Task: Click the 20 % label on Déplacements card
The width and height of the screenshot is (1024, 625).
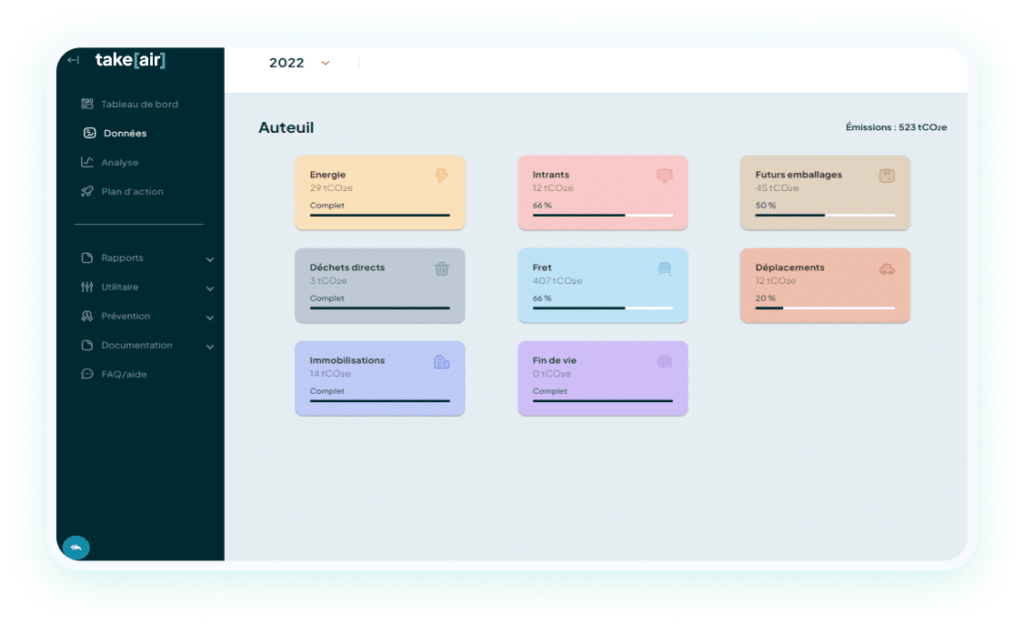Action: [x=765, y=298]
